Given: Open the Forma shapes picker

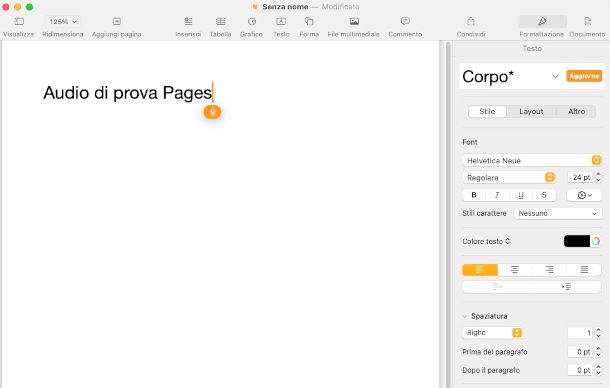Looking at the screenshot, I should coord(309,21).
